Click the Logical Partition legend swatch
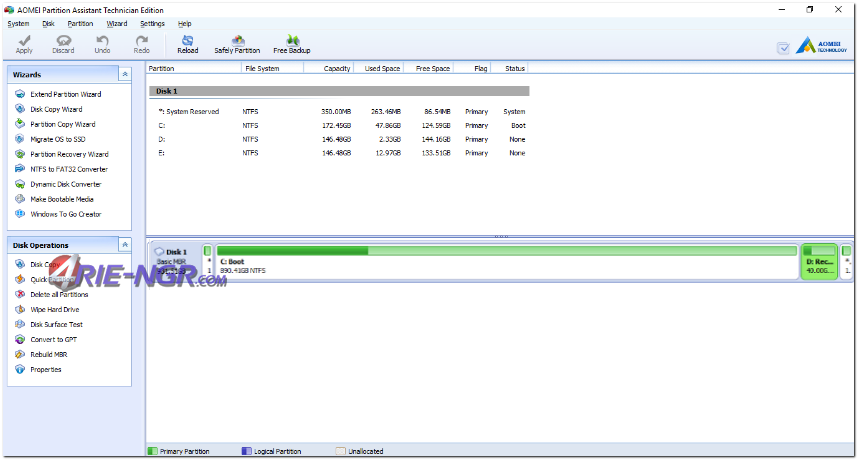Image resolution: width=858 pixels, height=460 pixels. 247,451
